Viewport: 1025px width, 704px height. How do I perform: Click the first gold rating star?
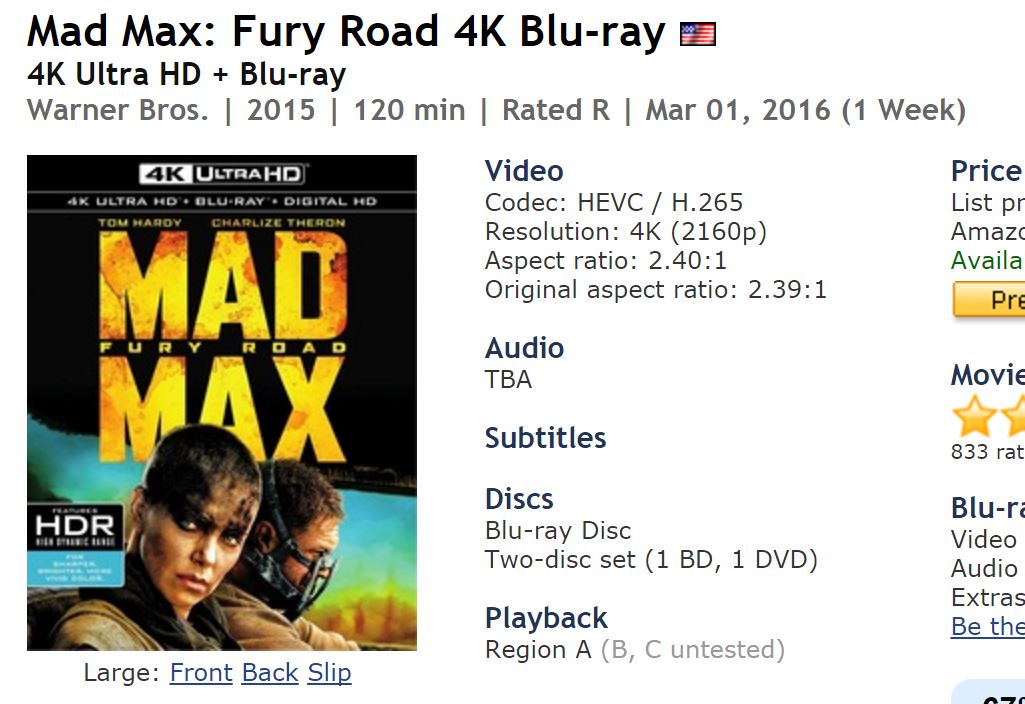click(x=972, y=415)
